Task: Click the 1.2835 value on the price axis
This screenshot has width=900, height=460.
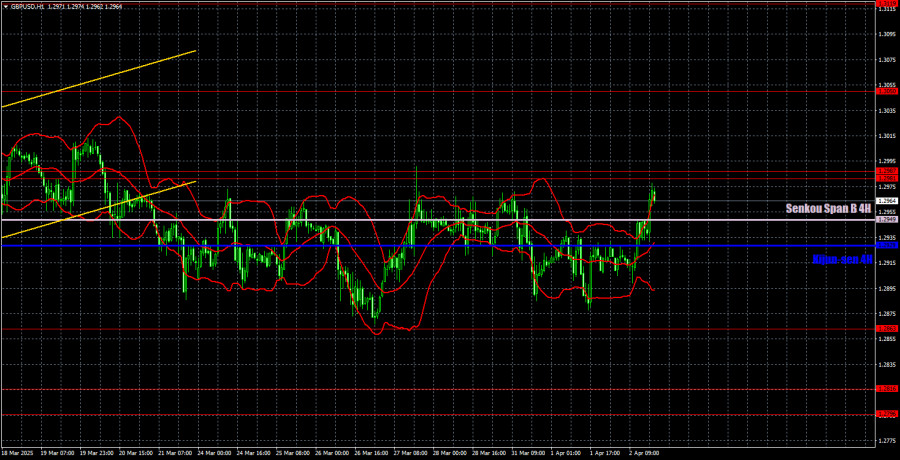Action: point(887,365)
